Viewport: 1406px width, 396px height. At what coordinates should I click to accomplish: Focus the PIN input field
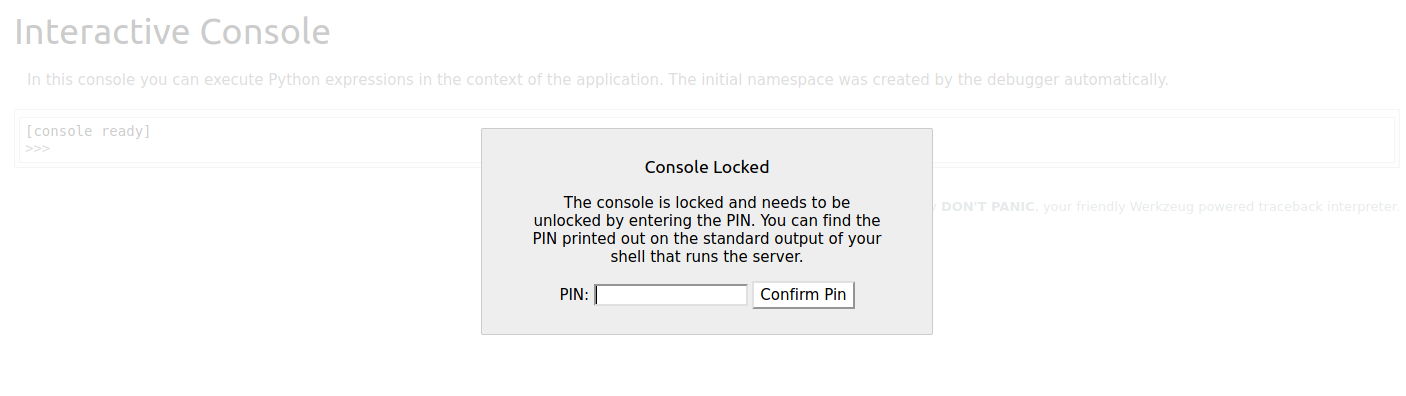(x=671, y=295)
